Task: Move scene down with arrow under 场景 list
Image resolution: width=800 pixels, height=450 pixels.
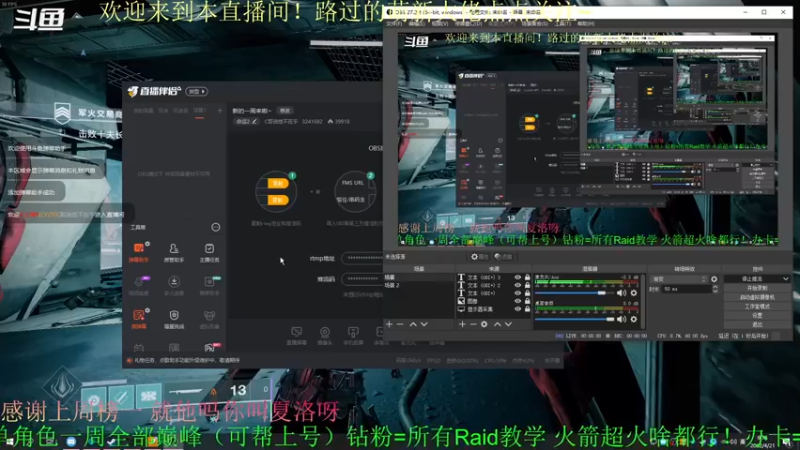Action: click(x=424, y=324)
